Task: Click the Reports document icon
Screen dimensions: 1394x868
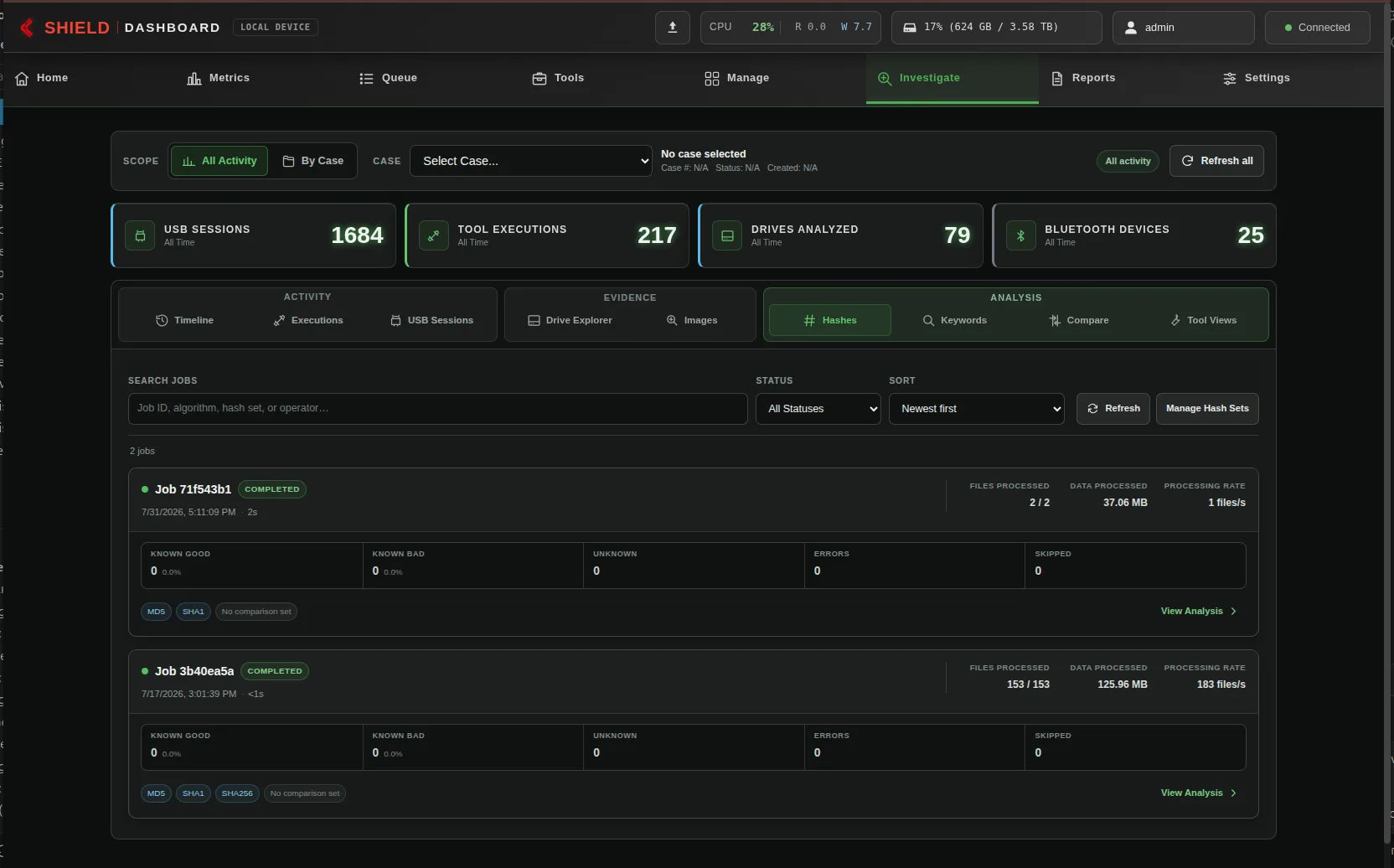Action: tap(1057, 78)
